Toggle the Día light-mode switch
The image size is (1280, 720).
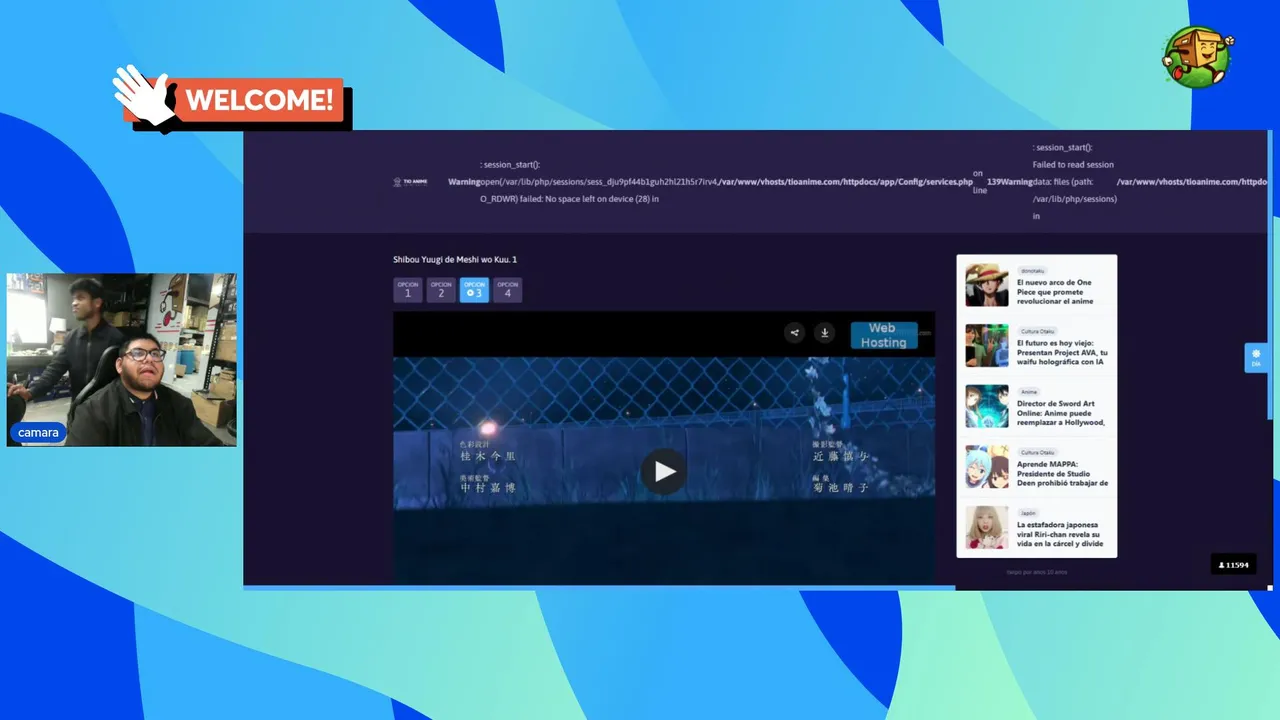pyautogui.click(x=1256, y=358)
